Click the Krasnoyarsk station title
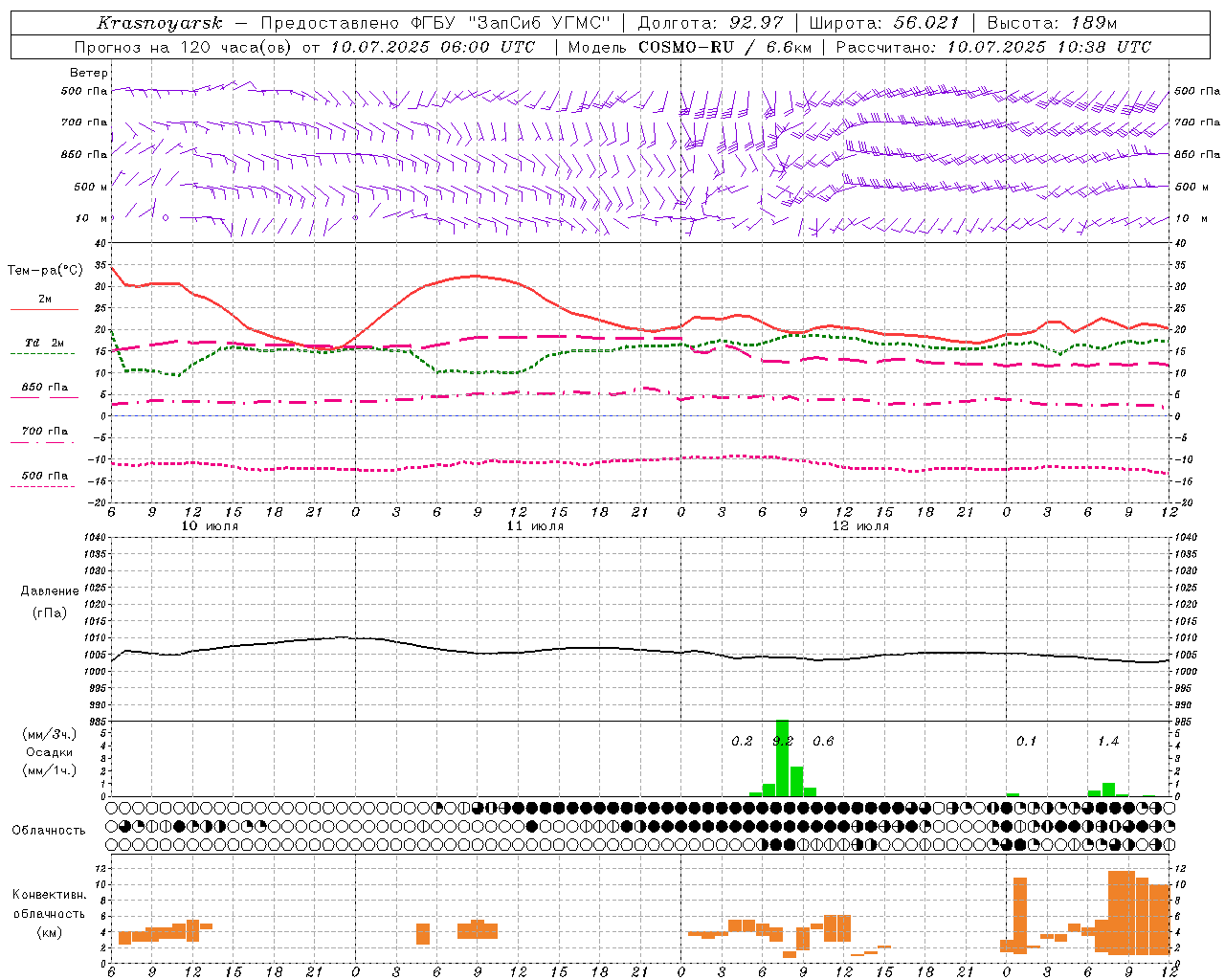The image size is (1225, 980). [160, 23]
